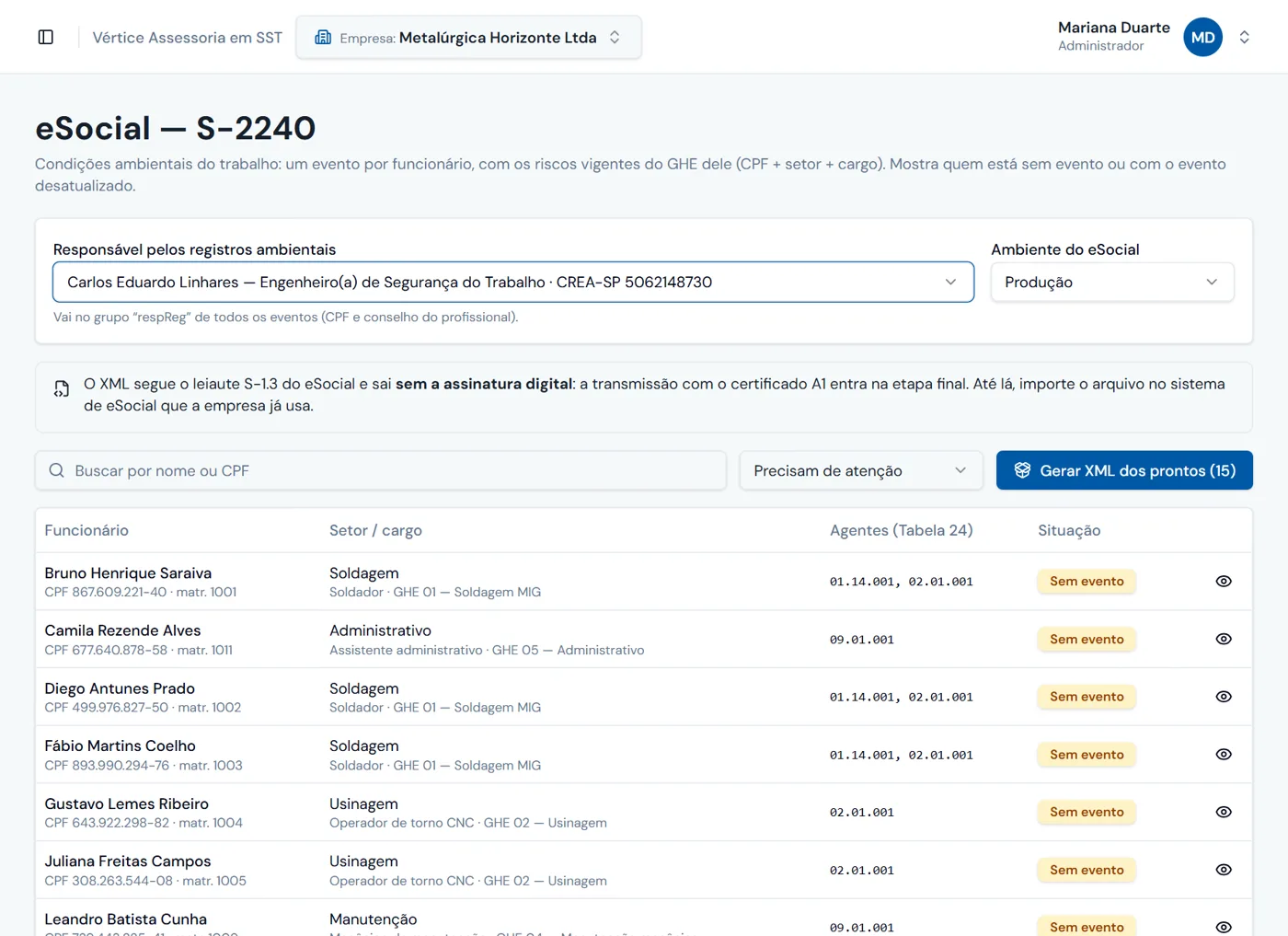Click CPF 893.990.294-76 text
Screen dimensions: 1288x936
[x=107, y=766]
